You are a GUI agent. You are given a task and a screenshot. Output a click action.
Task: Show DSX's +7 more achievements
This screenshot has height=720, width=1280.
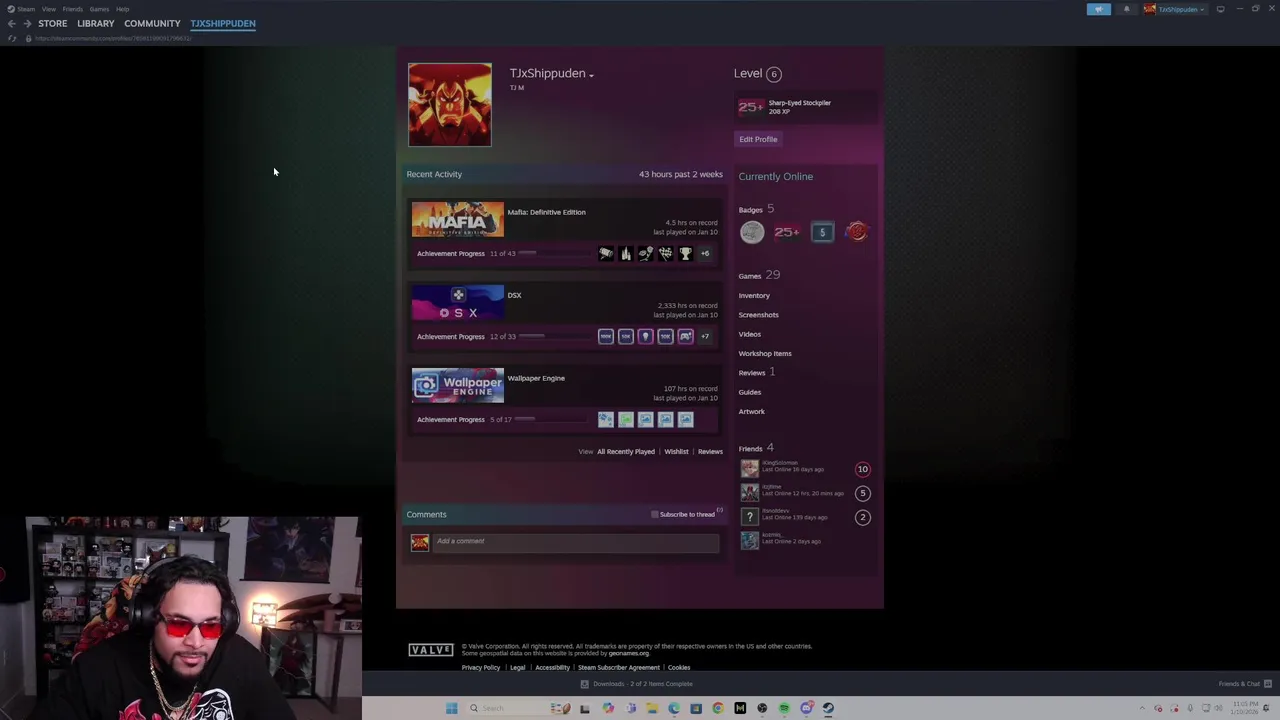705,337
